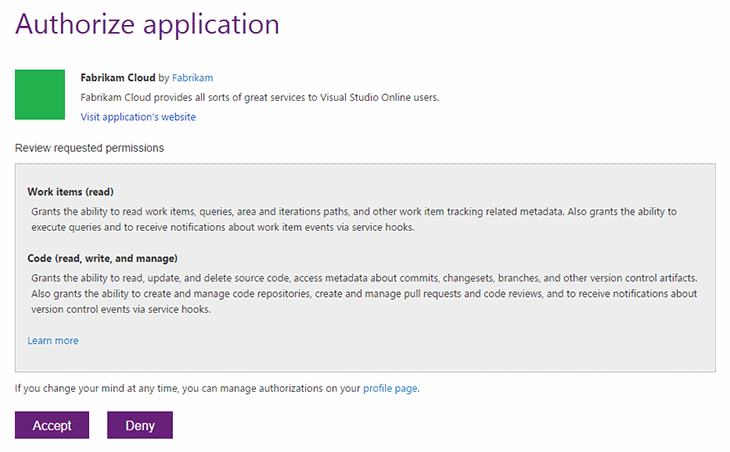Viewport: 730px width, 452px height.
Task: Deny the authorization request
Action: pos(140,425)
